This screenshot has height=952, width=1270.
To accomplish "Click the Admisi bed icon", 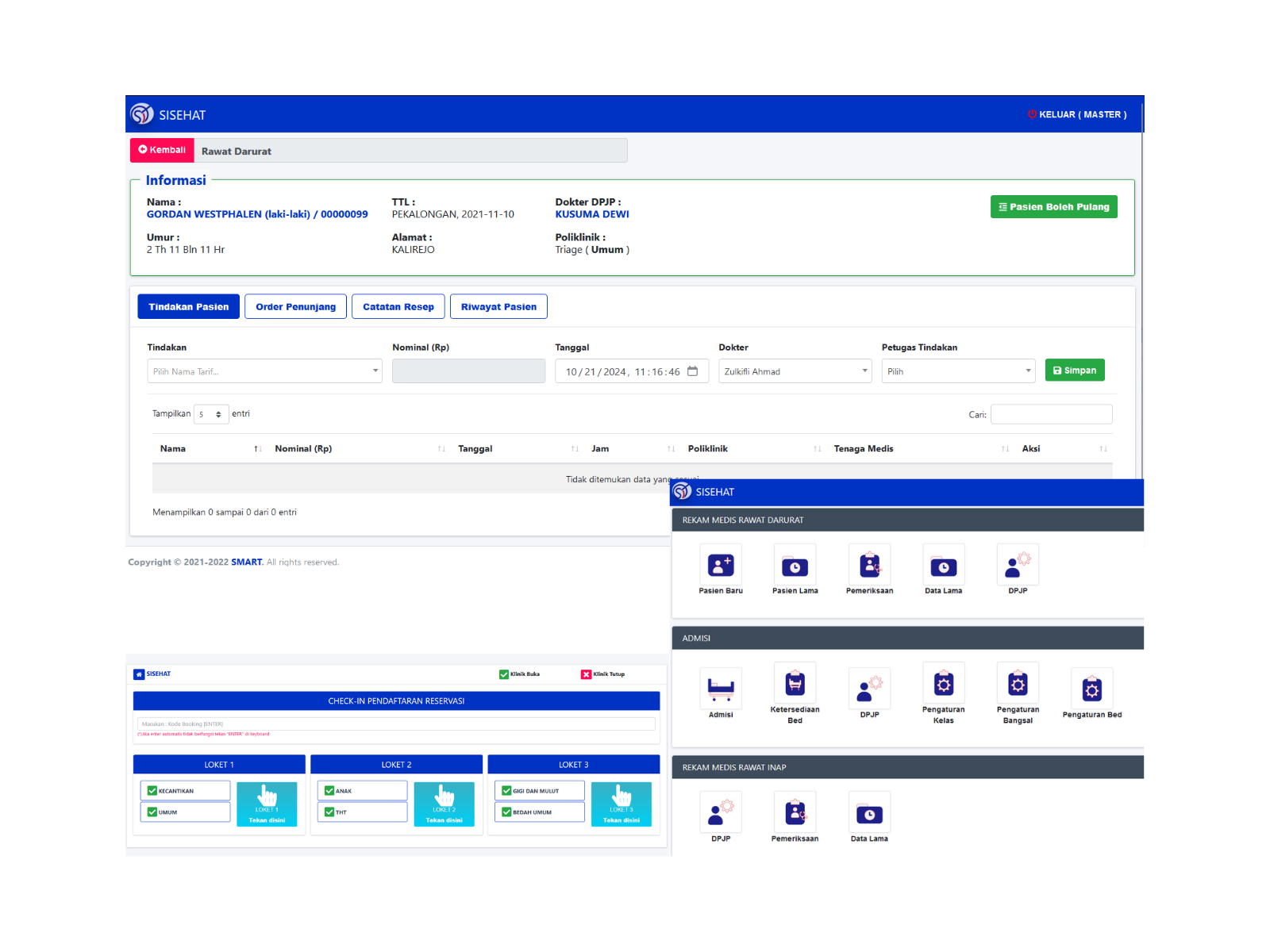I will click(x=721, y=688).
